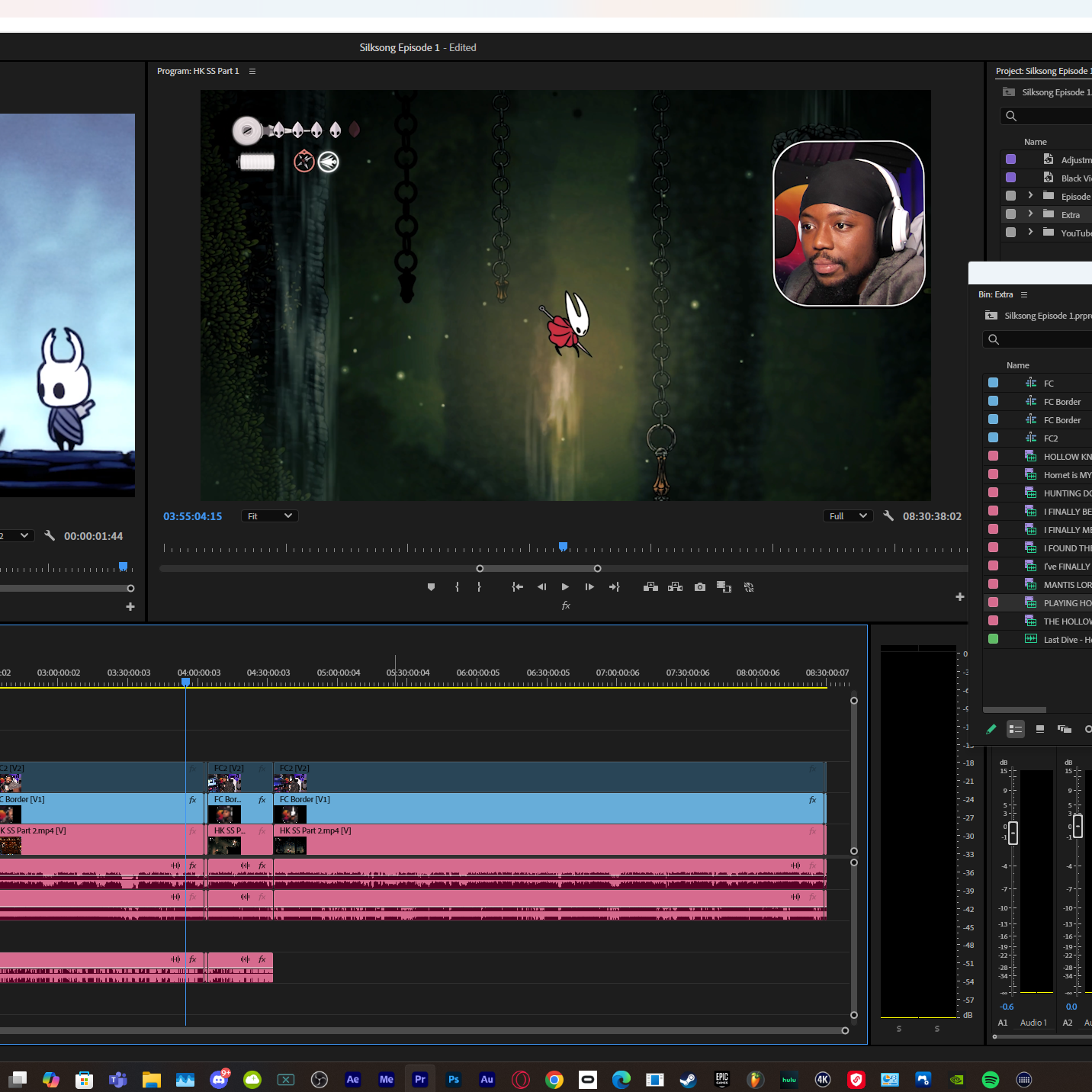Expand the Extra folder in Project panel
1092x1092 pixels.
[x=1030, y=214]
